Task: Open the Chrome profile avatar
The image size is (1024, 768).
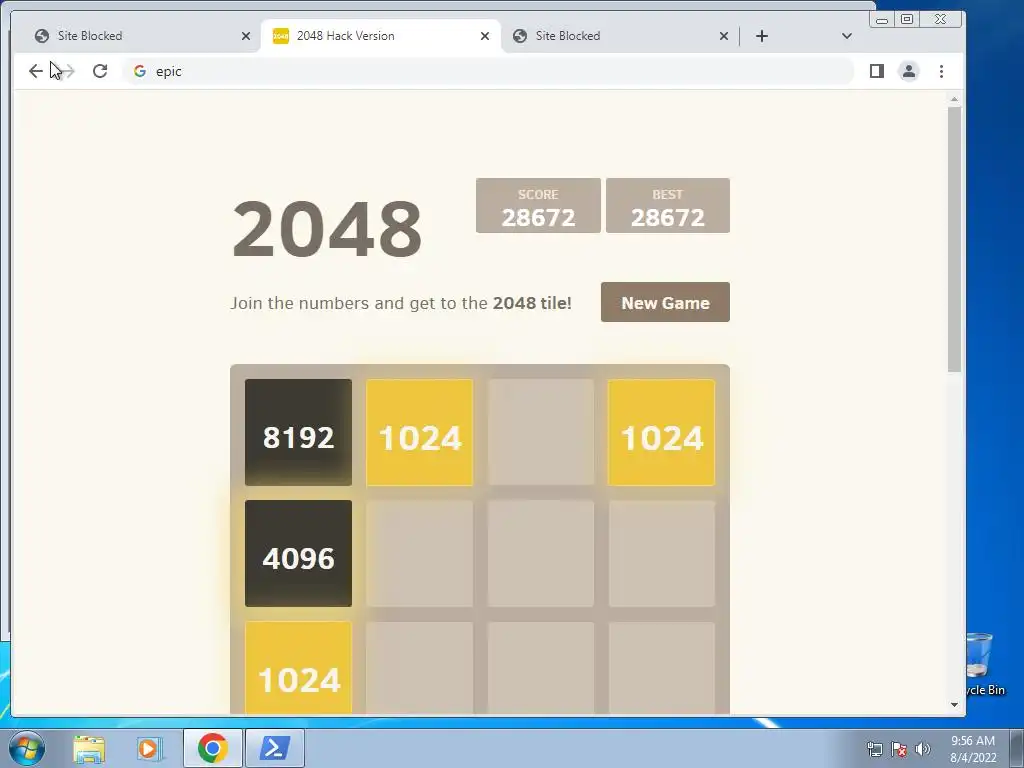Action: coord(908,71)
